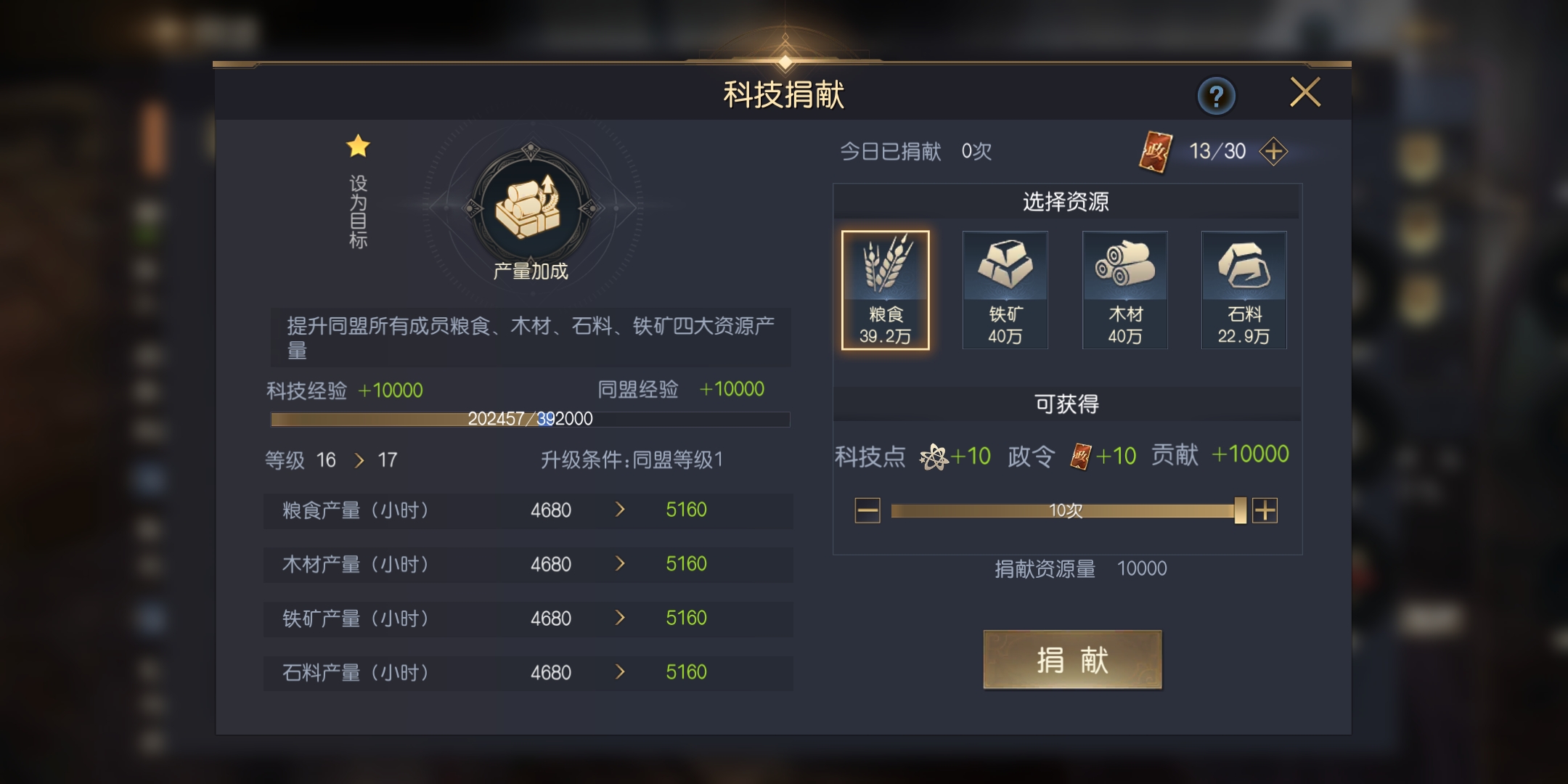The image size is (1568, 784).
Task: Close the 科技捐献 dialog
Action: 1305,93
